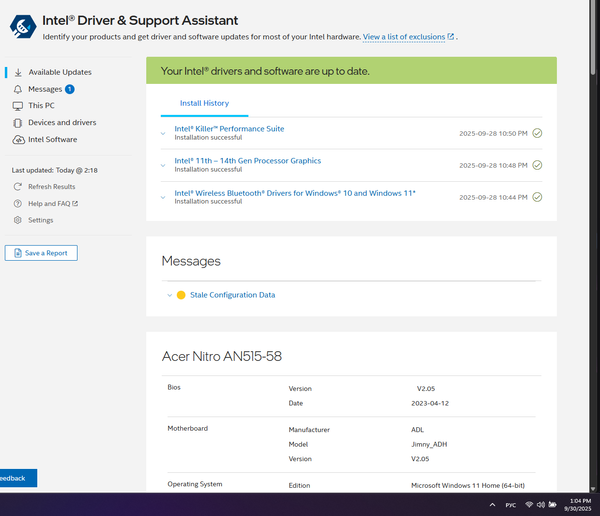This screenshot has height=516, width=600.
Task: Open Messages via the bell icon
Action: [18, 89]
